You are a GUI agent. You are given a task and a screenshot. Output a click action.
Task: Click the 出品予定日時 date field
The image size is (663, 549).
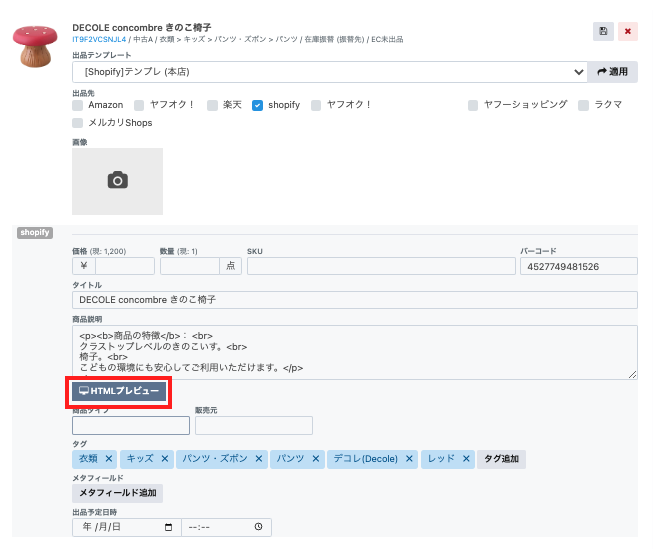[x=126, y=527]
